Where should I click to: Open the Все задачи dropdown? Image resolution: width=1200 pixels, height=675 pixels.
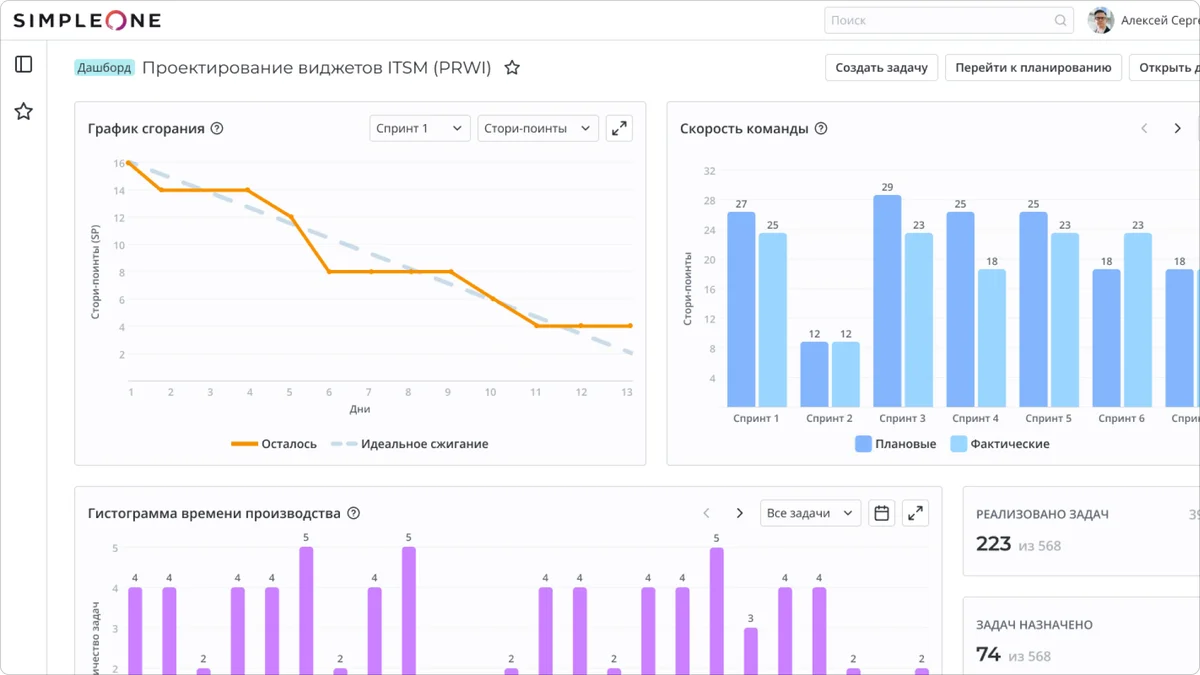click(811, 513)
